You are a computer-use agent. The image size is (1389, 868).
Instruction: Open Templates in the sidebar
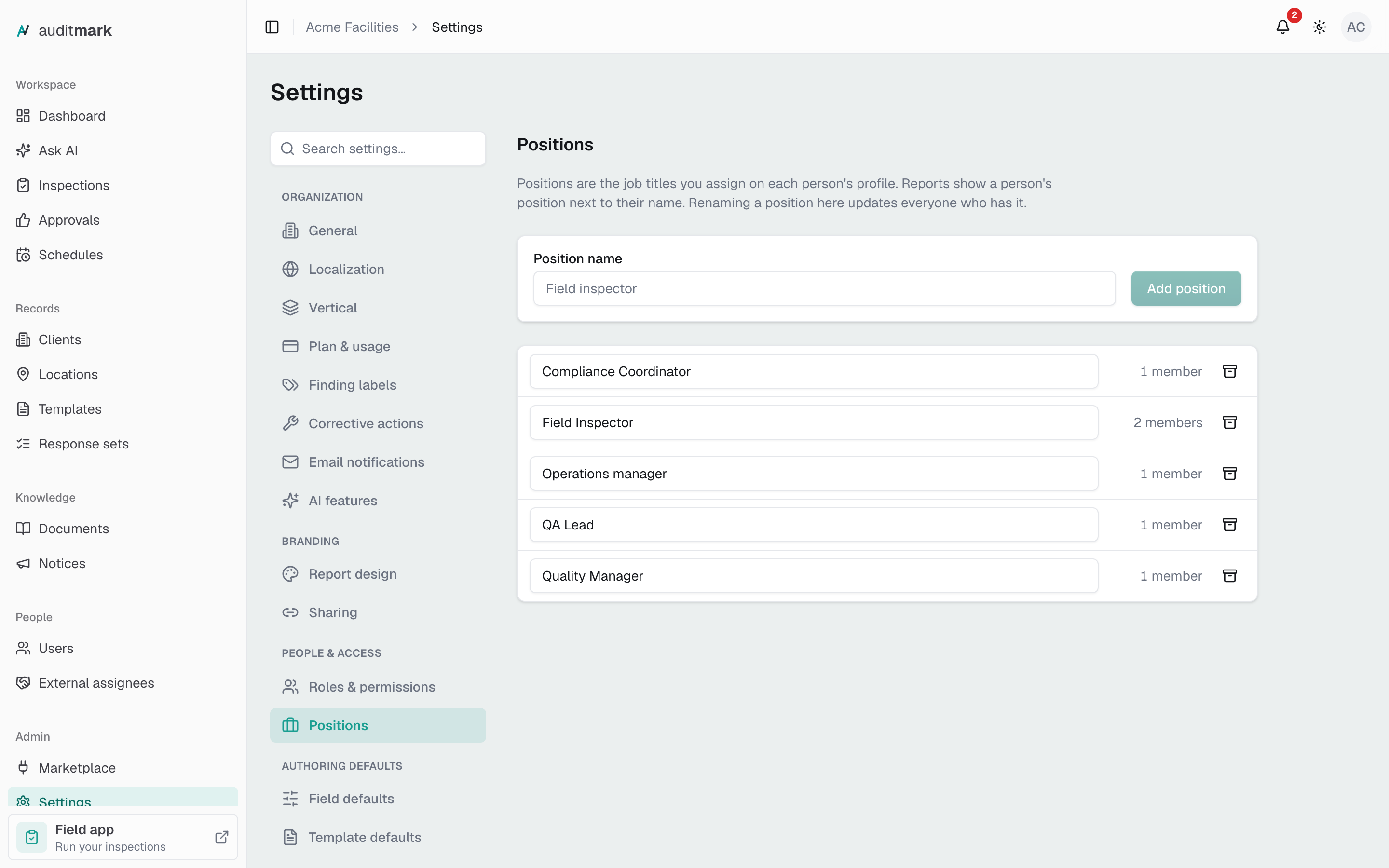[123, 409]
